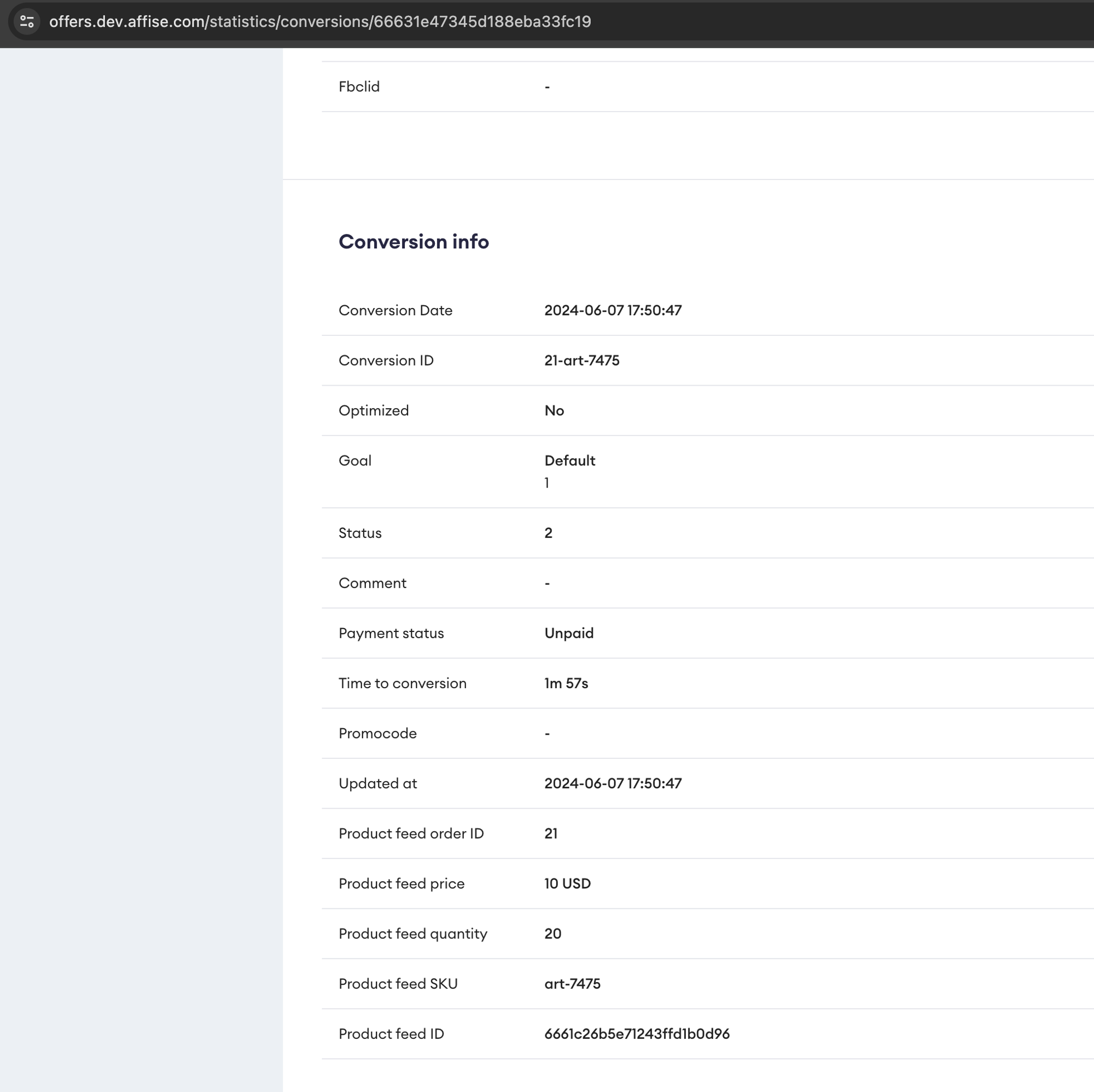Viewport: 1094px width, 1092px height.
Task: Click the Optimized value No
Action: (554, 411)
